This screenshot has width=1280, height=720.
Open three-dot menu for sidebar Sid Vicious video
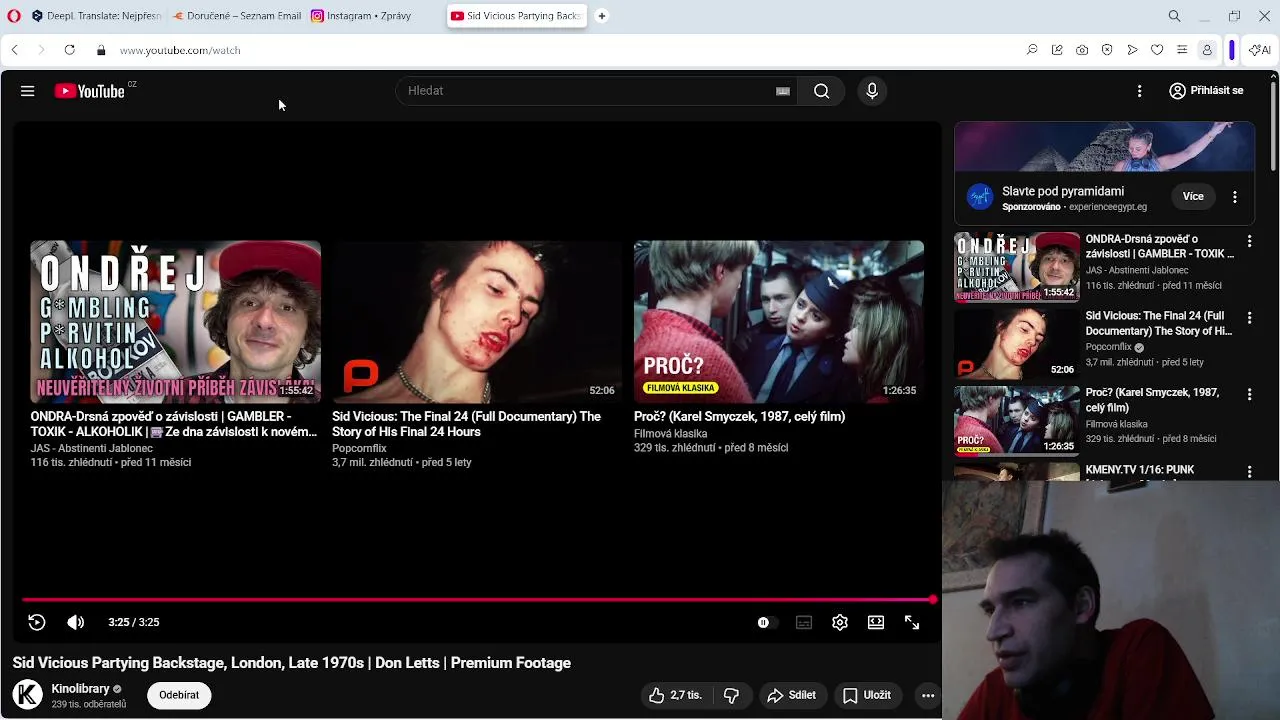1249,318
